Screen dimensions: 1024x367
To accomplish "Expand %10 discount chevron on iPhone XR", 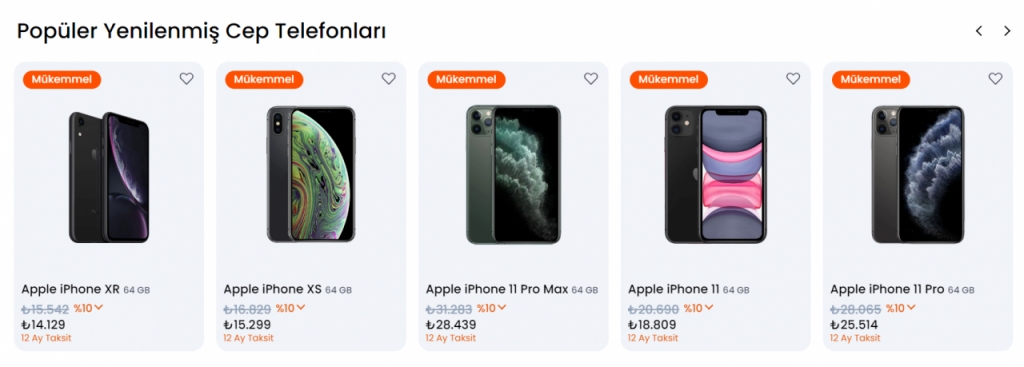I will (99, 308).
